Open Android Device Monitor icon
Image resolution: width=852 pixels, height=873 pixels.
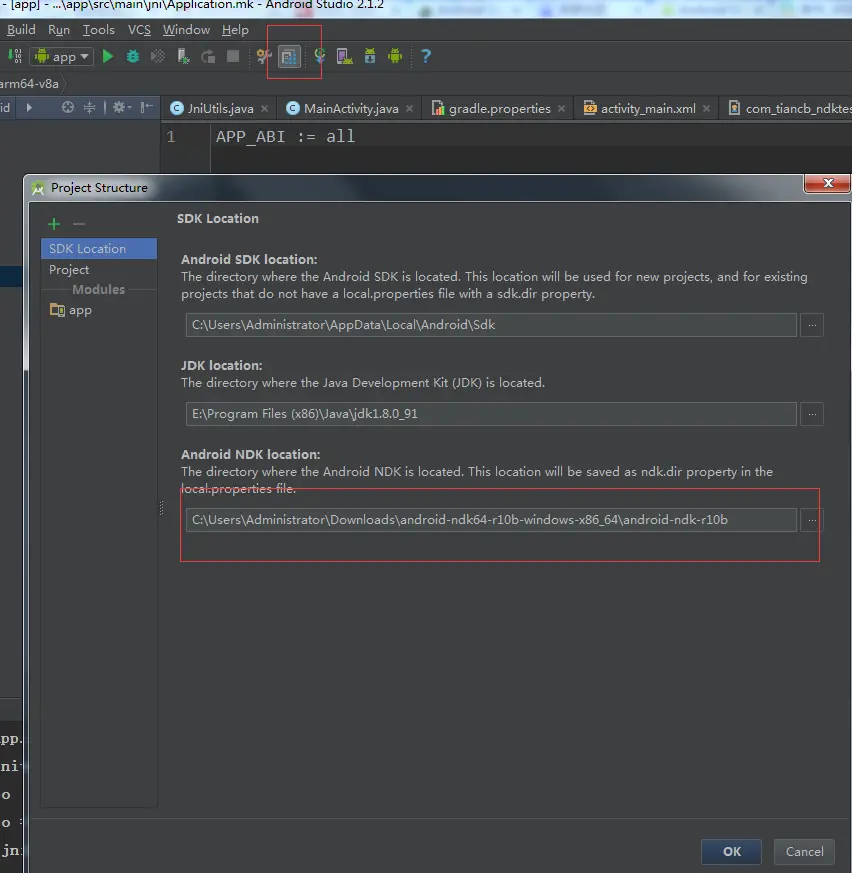click(x=395, y=56)
